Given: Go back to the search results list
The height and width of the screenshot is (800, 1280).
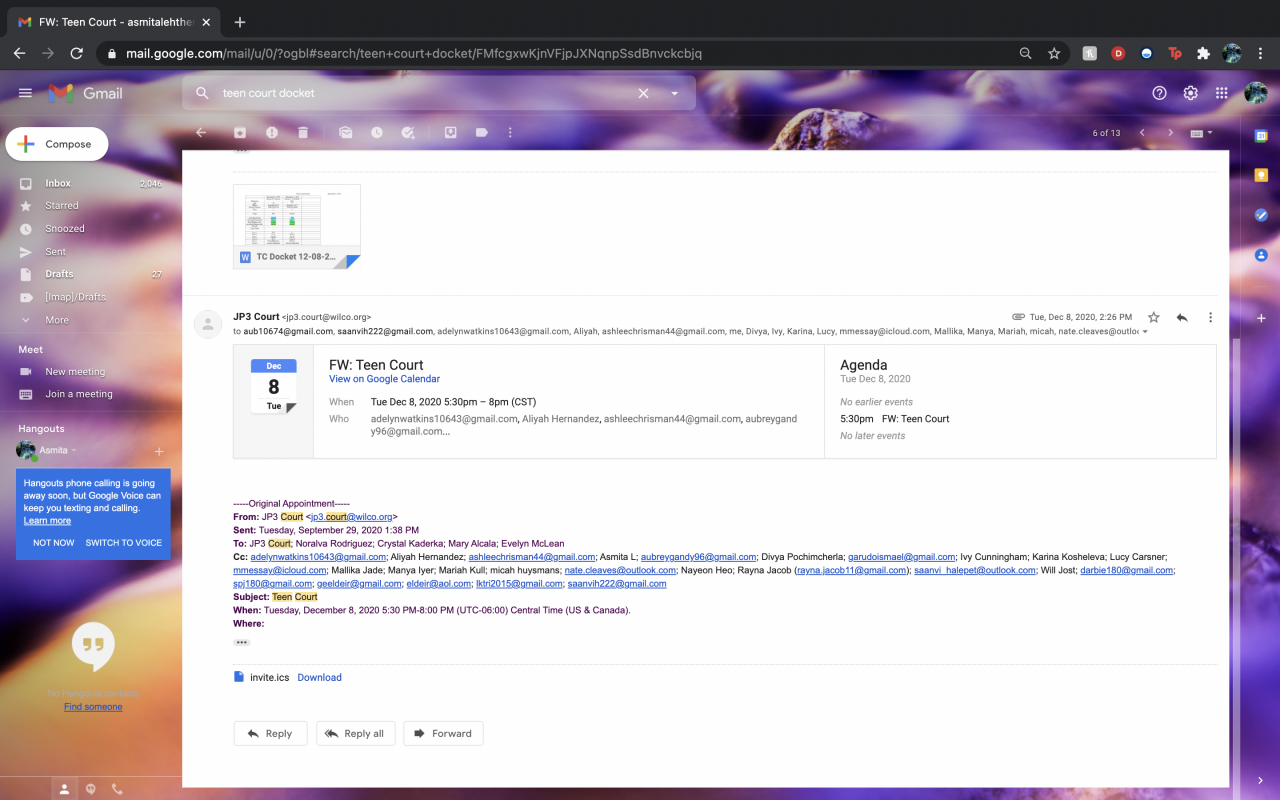Looking at the screenshot, I should [201, 132].
